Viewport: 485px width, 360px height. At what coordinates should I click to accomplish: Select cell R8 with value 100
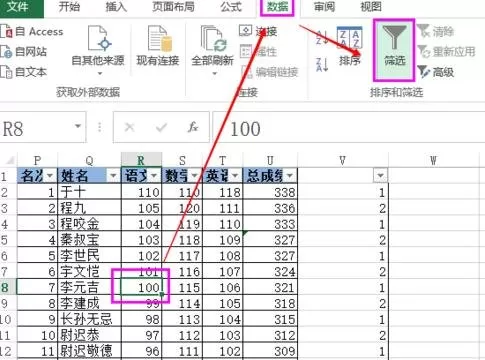[141, 287]
